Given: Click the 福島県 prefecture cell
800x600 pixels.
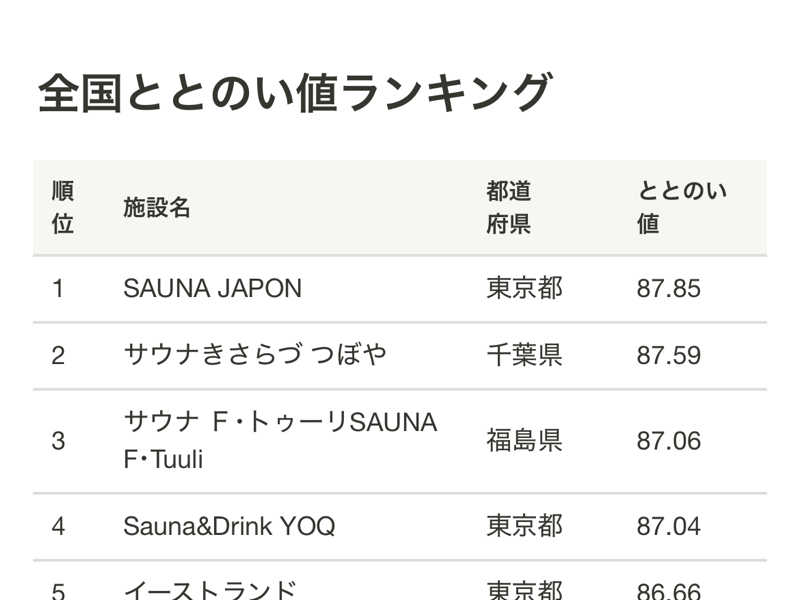Looking at the screenshot, I should (525, 440).
